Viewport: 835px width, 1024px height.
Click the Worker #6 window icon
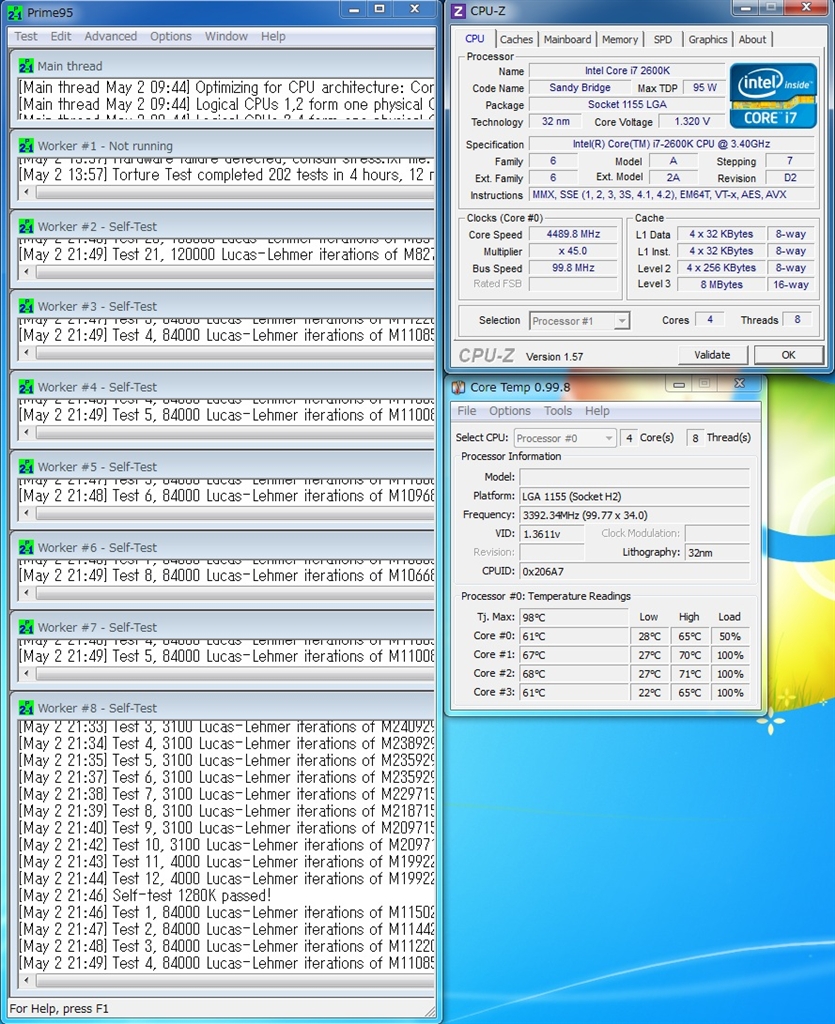tap(26, 547)
